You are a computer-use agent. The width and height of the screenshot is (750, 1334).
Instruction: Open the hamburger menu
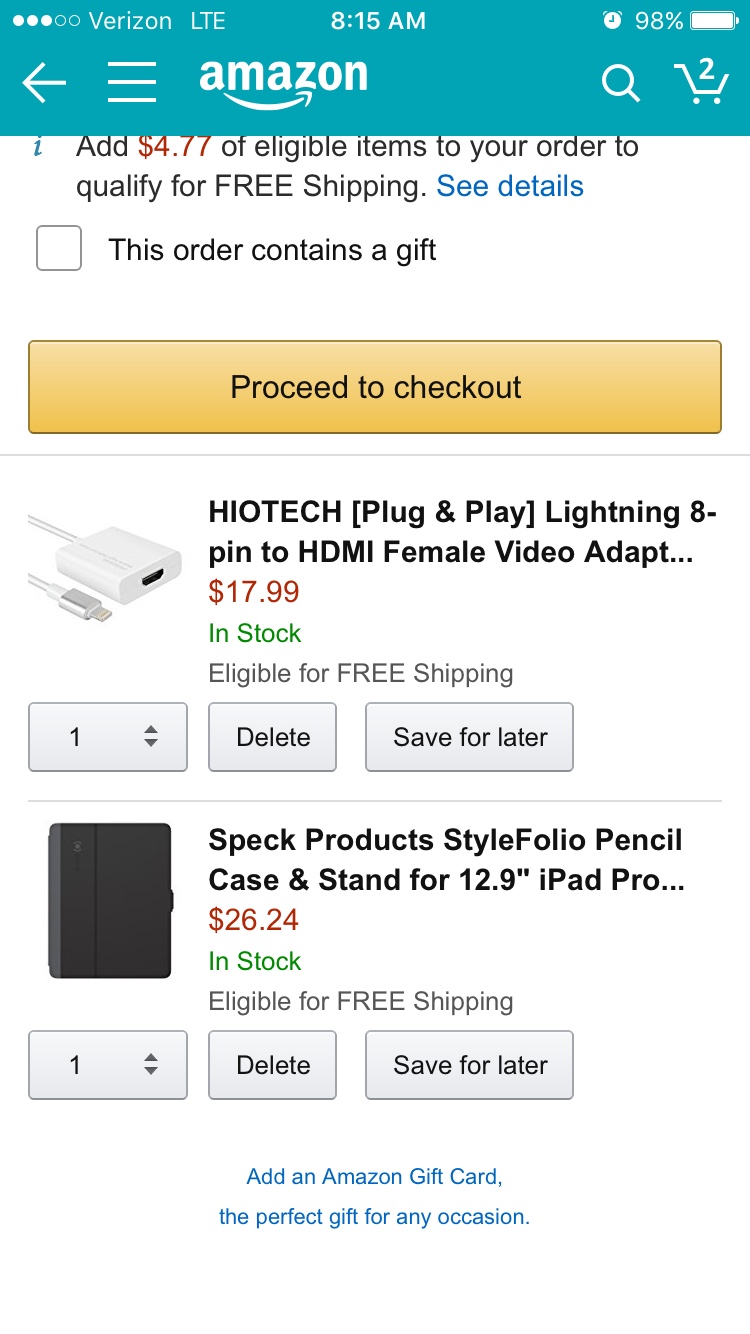132,83
